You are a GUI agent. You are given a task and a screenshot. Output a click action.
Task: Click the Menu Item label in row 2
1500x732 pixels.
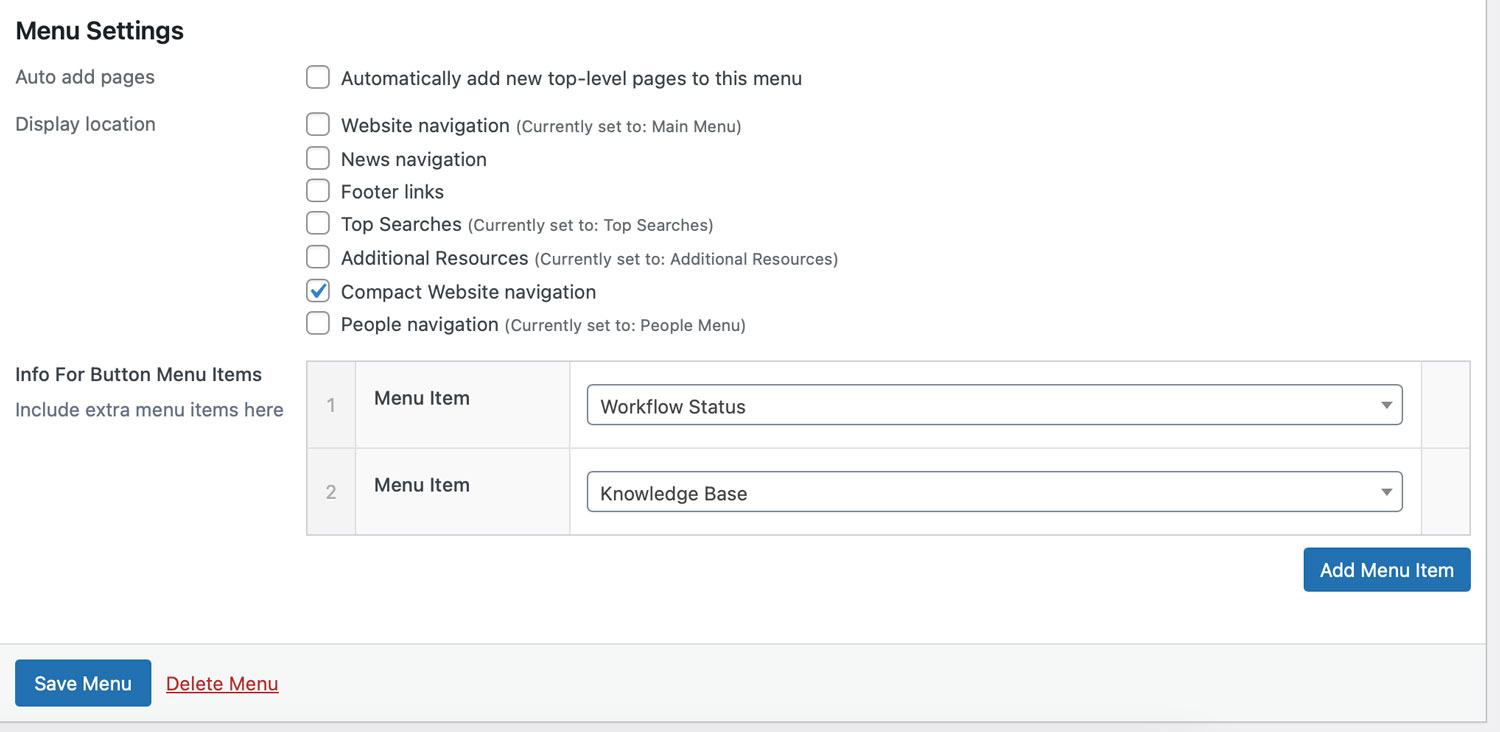point(421,485)
